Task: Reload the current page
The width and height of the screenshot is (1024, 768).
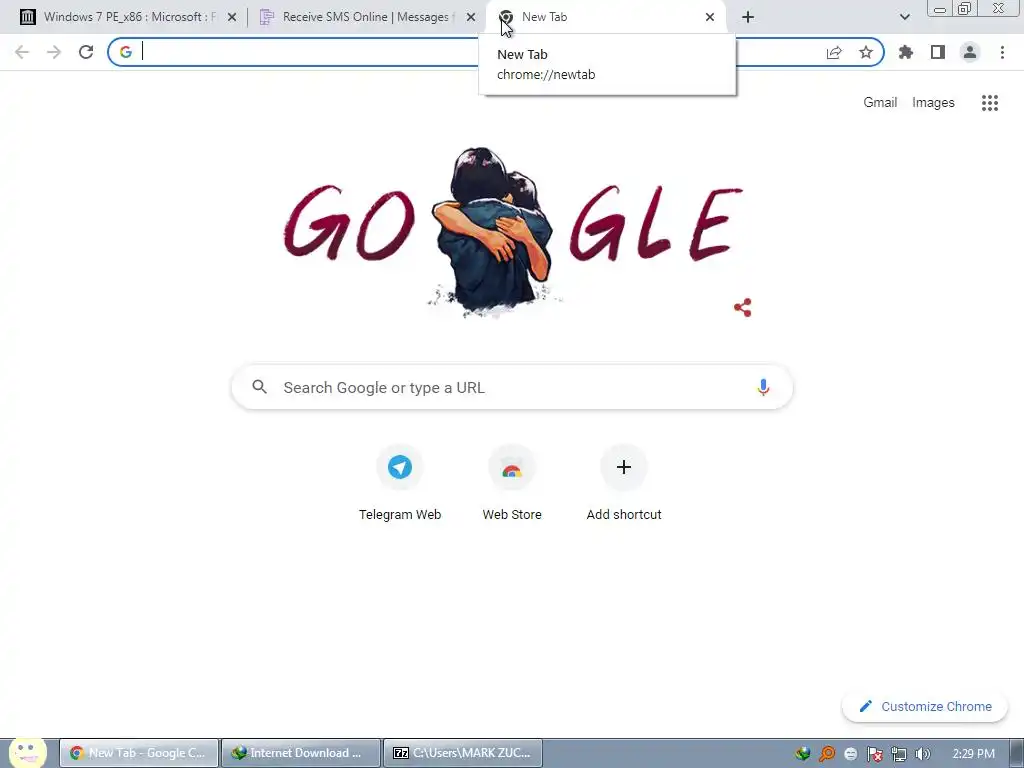Action: tap(86, 52)
